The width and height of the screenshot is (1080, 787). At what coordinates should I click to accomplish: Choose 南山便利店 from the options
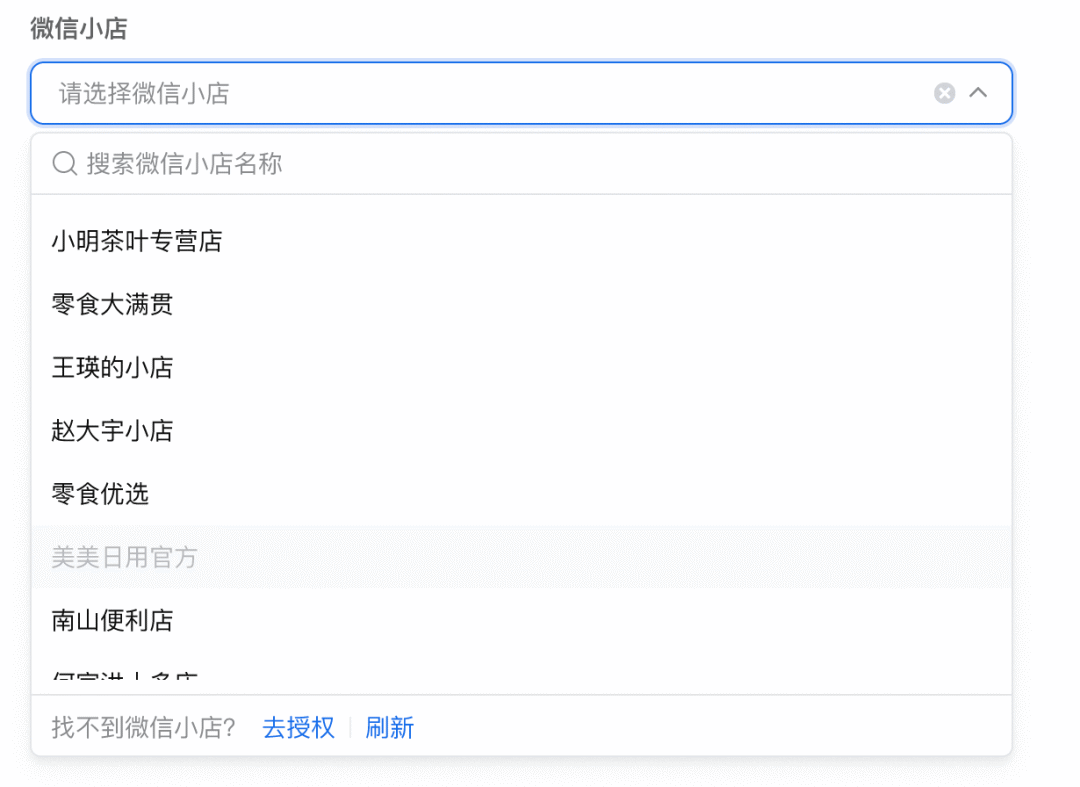(112, 620)
